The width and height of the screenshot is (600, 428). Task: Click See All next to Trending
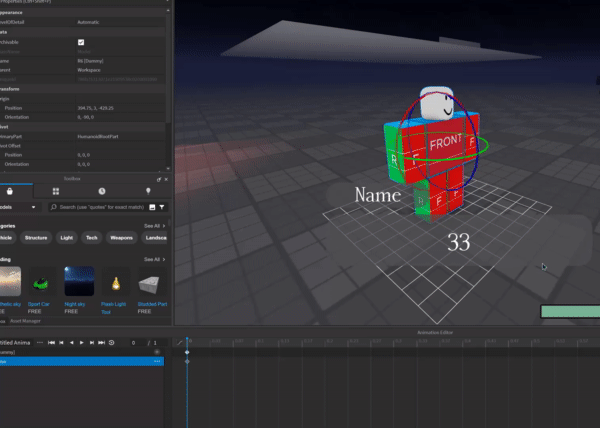(x=154, y=259)
